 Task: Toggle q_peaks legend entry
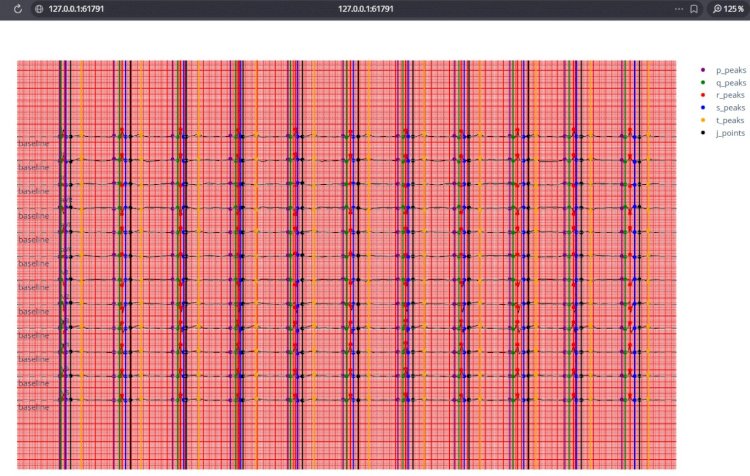pyautogui.click(x=724, y=83)
